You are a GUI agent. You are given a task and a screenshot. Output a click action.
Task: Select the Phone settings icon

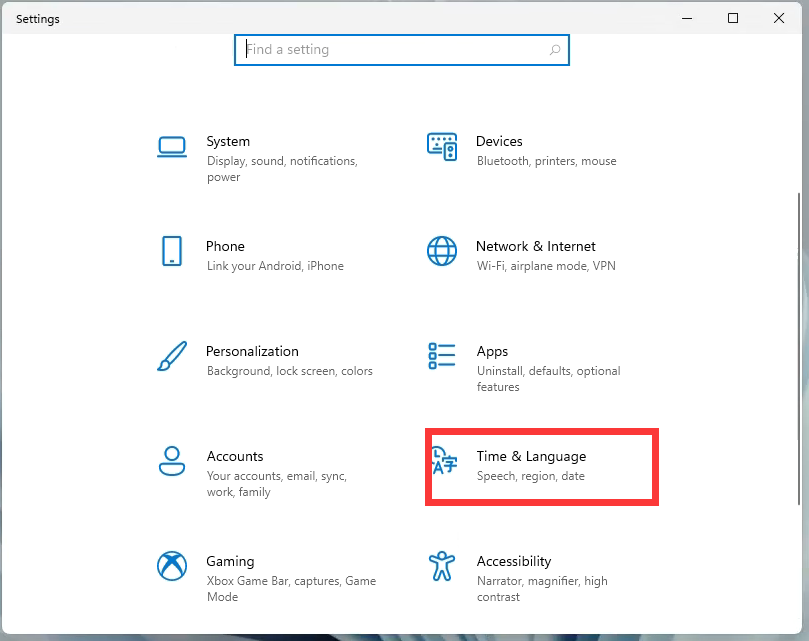[172, 251]
